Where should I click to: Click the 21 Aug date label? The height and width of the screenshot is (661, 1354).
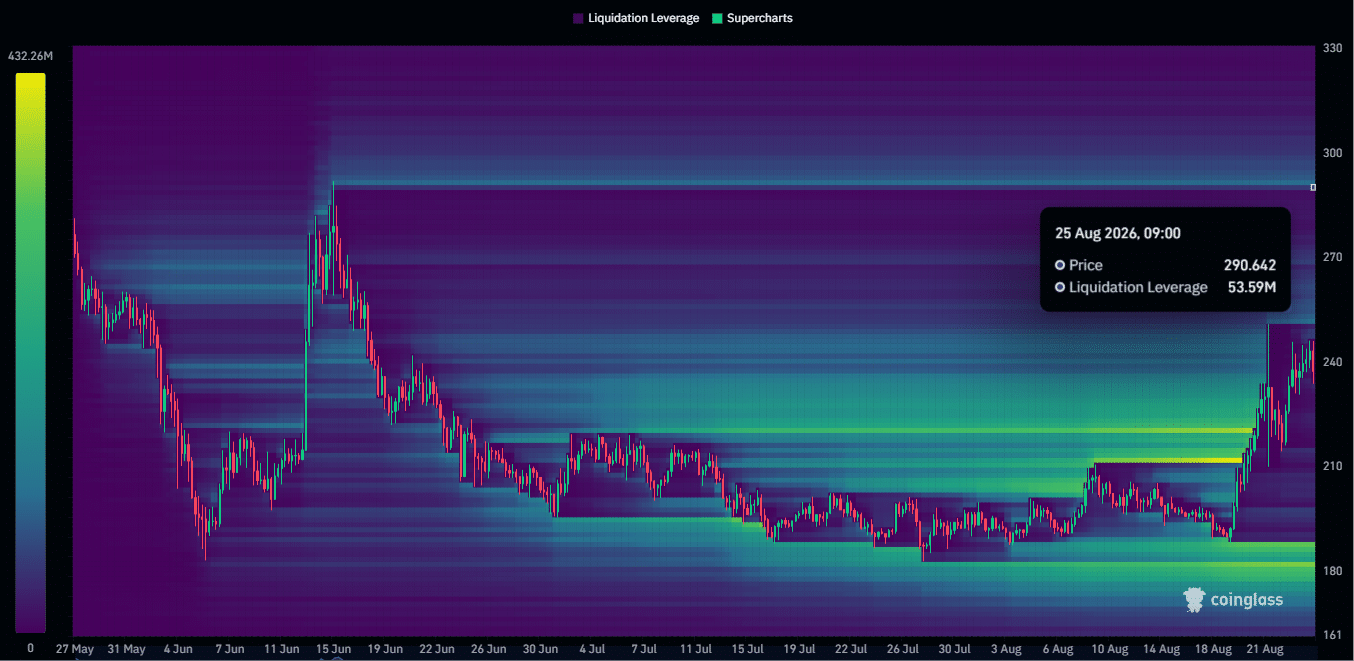(1265, 649)
